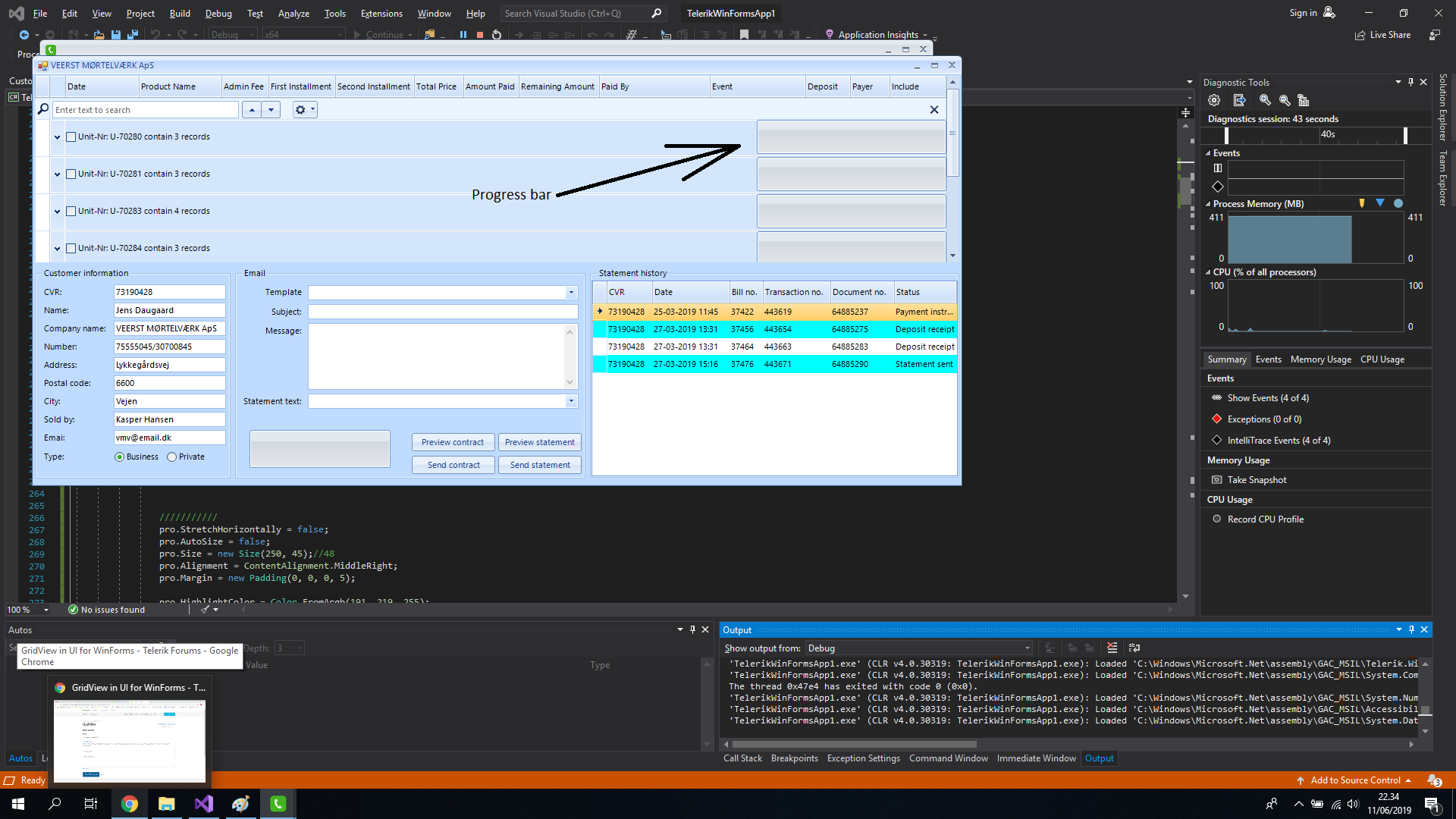The width and height of the screenshot is (1456, 819).
Task: Open the Template dropdown in Email section
Action: [571, 293]
